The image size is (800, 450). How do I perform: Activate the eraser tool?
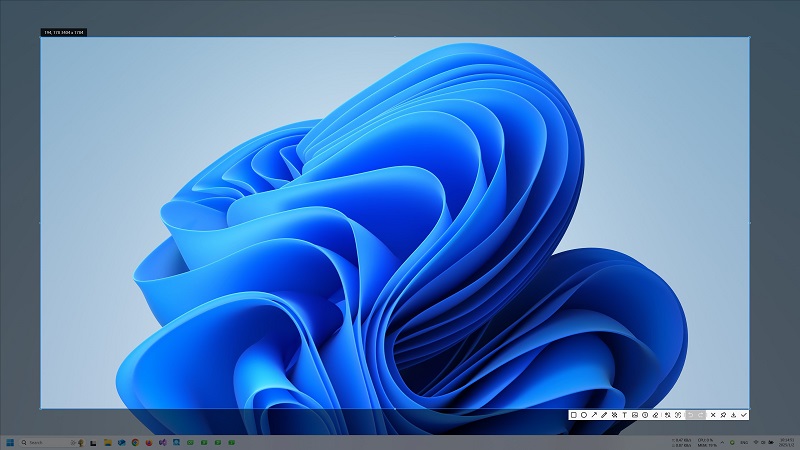(655, 415)
